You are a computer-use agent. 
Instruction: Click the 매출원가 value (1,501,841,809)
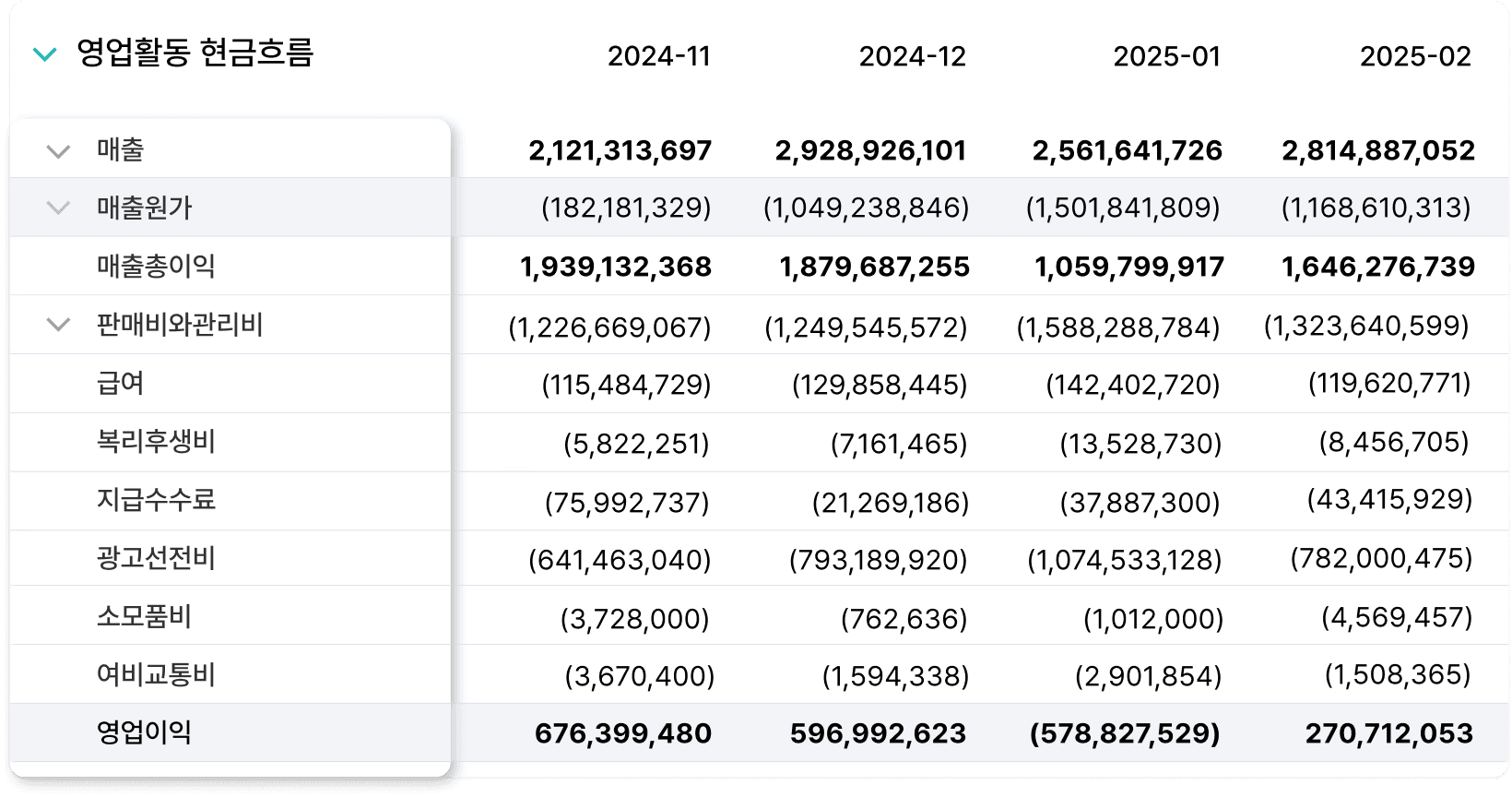(x=1123, y=208)
